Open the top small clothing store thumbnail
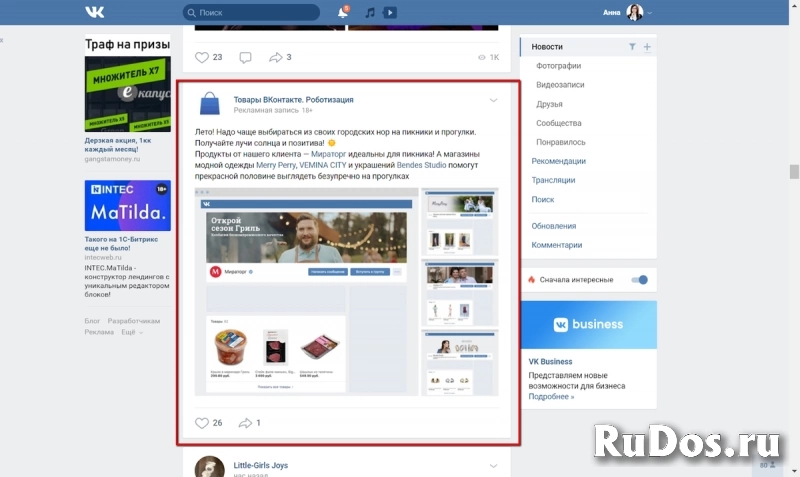This screenshot has height=477, width=800. 459,222
